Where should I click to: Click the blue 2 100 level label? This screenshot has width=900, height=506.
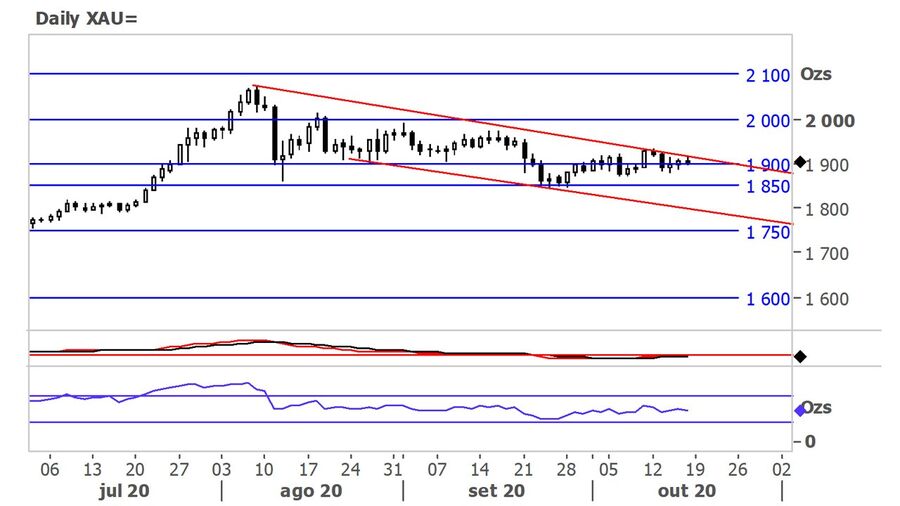[767, 75]
